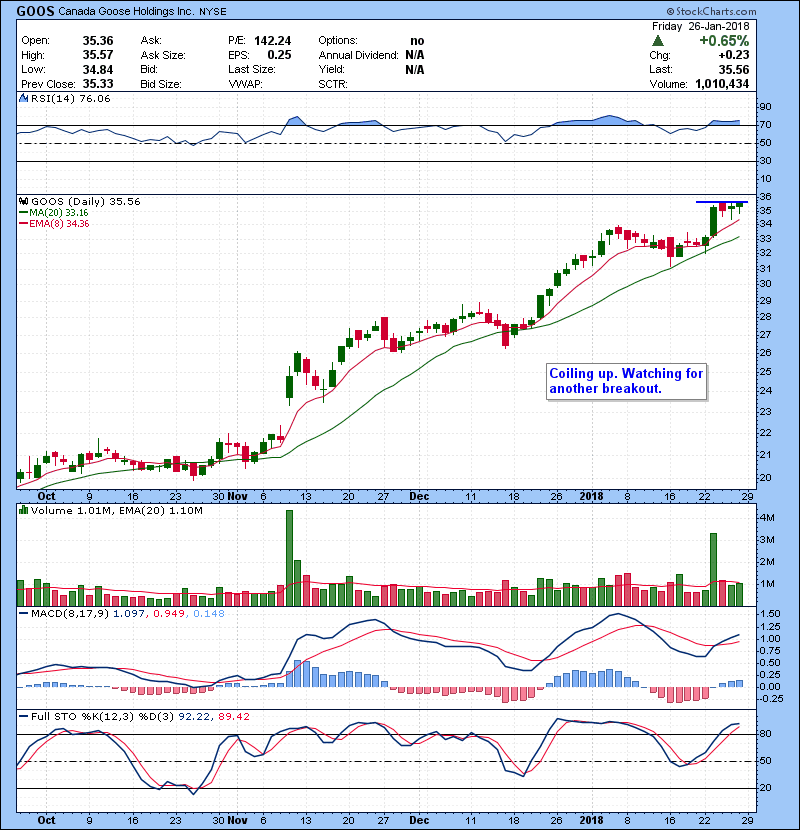Click the 36 label on the price axis
The width and height of the screenshot is (800, 830).
(x=766, y=197)
